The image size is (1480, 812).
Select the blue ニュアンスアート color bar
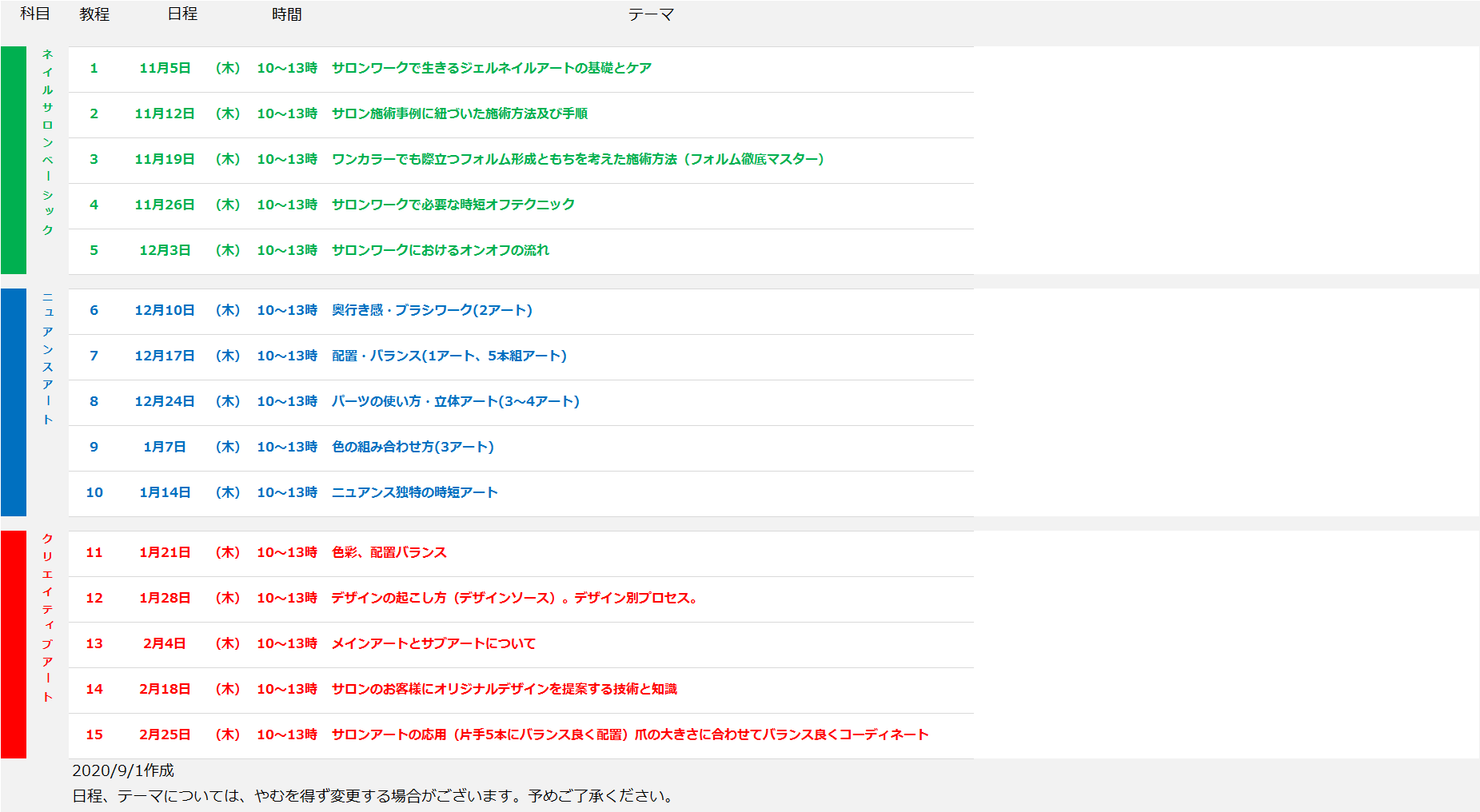[x=14, y=402]
